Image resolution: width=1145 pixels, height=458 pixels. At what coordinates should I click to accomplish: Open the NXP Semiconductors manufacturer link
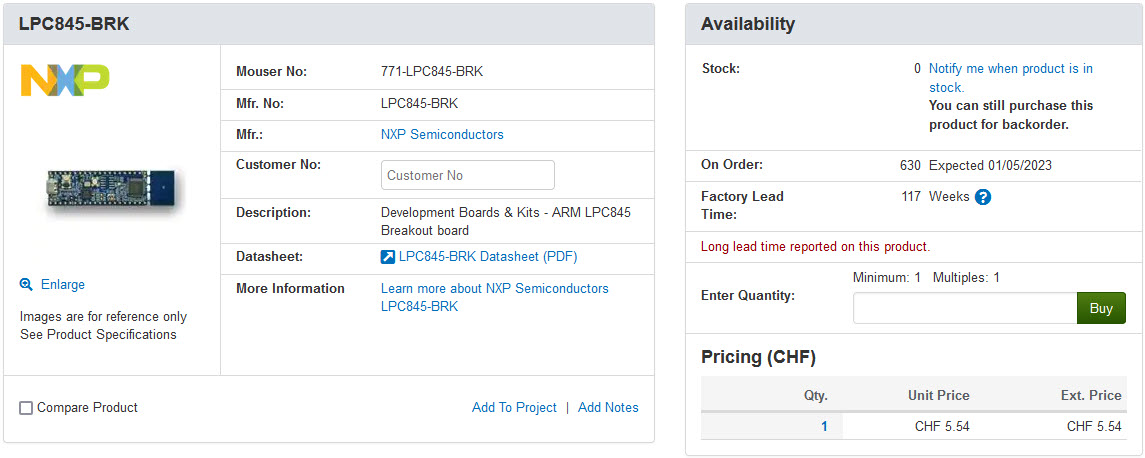coord(442,134)
